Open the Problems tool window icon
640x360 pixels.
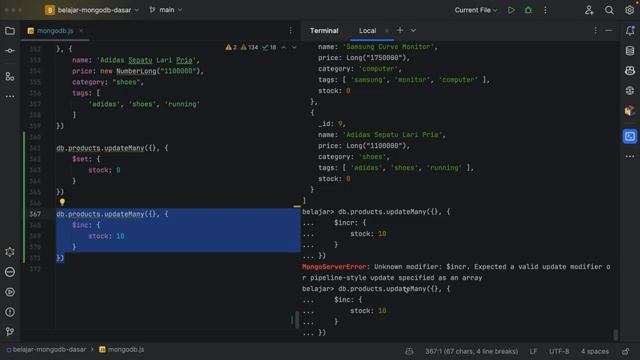point(10,312)
